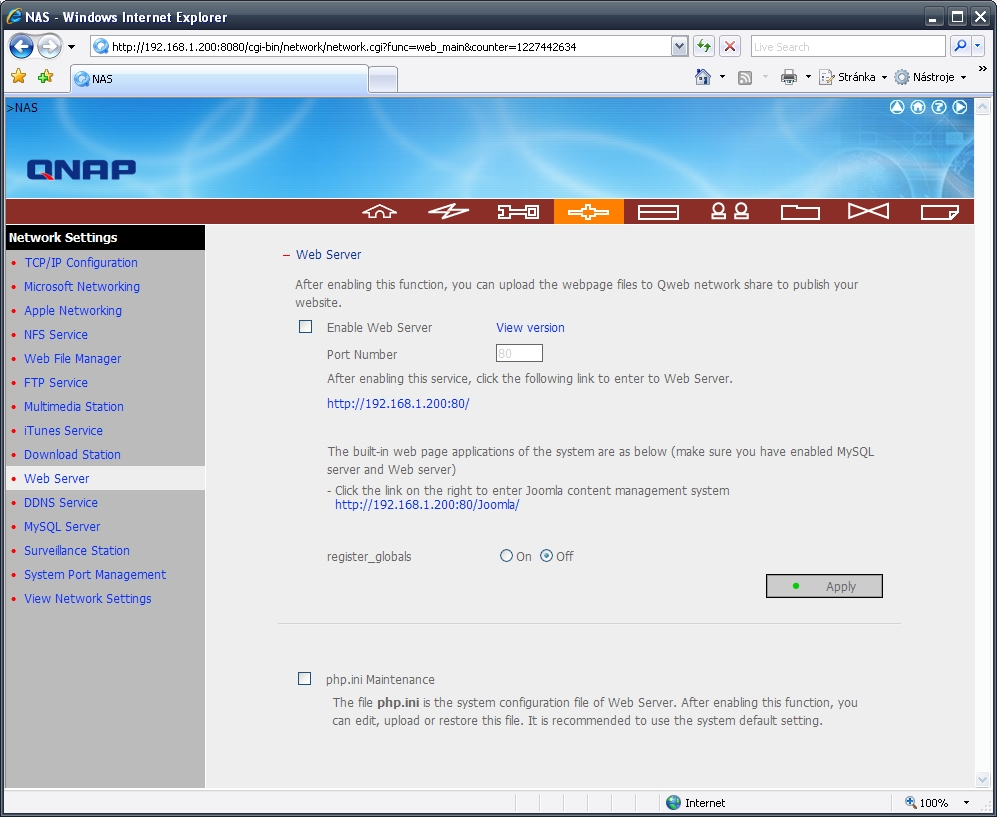997x817 pixels.
Task: Click the home circle icon in banner
Action: [918, 107]
